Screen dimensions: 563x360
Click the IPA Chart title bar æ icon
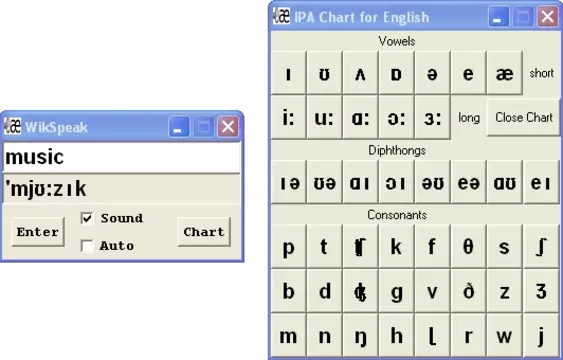[281, 16]
